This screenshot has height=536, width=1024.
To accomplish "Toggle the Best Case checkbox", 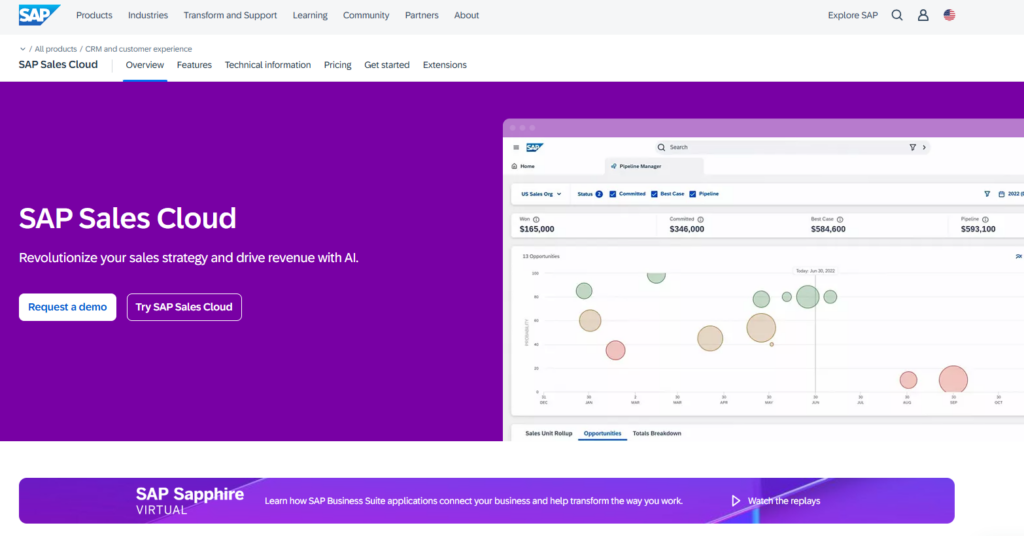I will pyautogui.click(x=654, y=194).
